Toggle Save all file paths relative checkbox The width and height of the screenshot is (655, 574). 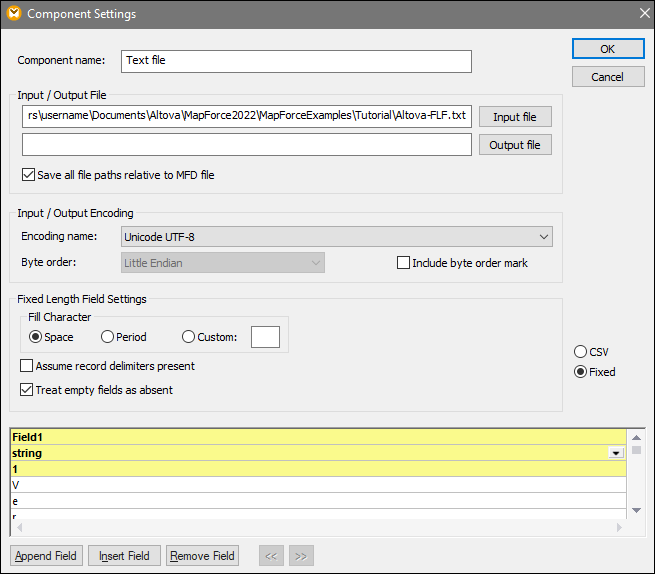28,175
